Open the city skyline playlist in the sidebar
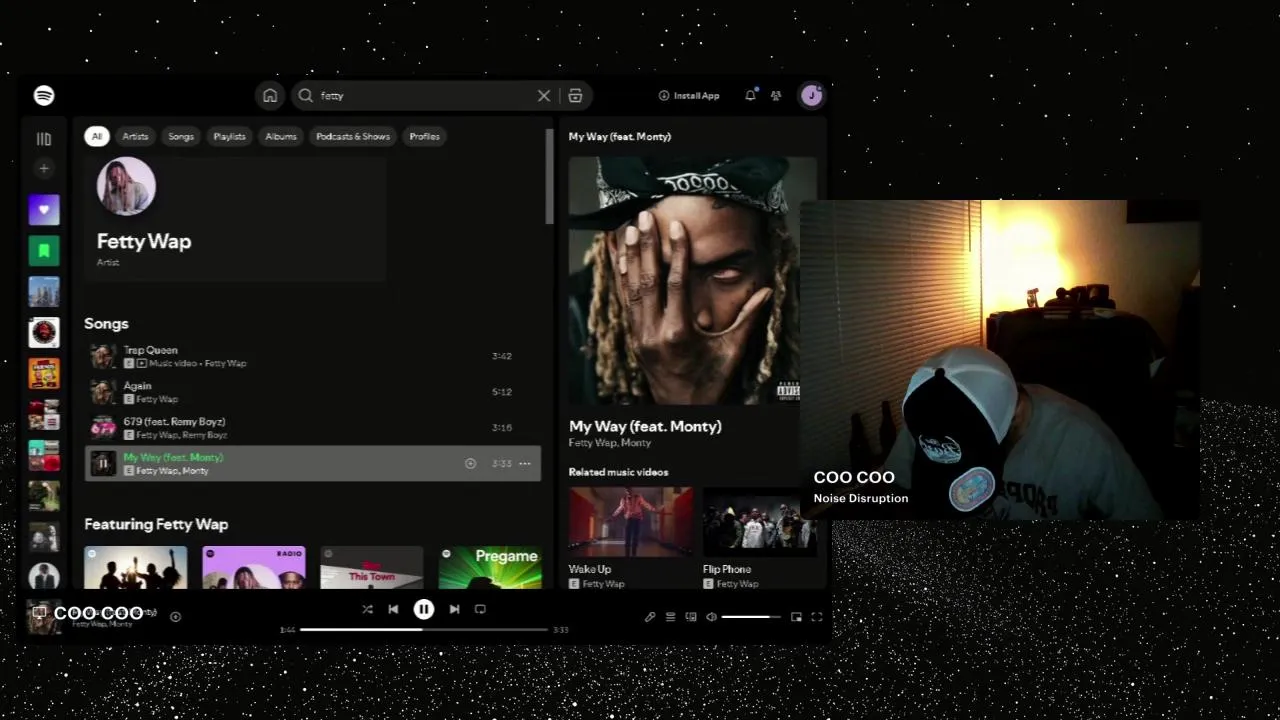The image size is (1280, 720). 44,292
